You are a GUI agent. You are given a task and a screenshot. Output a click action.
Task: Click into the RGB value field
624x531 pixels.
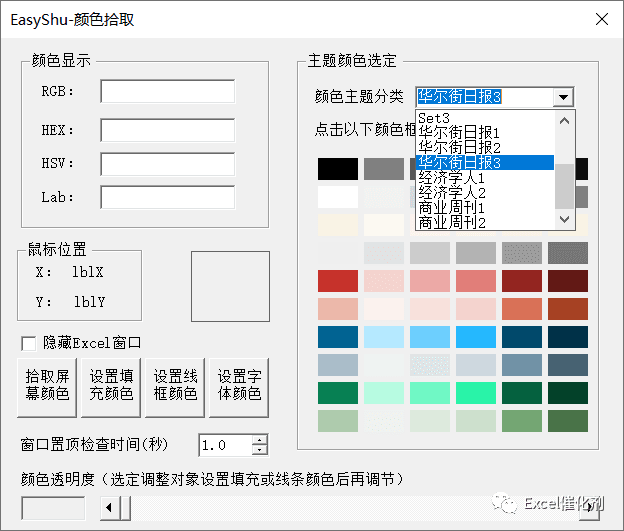pyautogui.click(x=168, y=91)
